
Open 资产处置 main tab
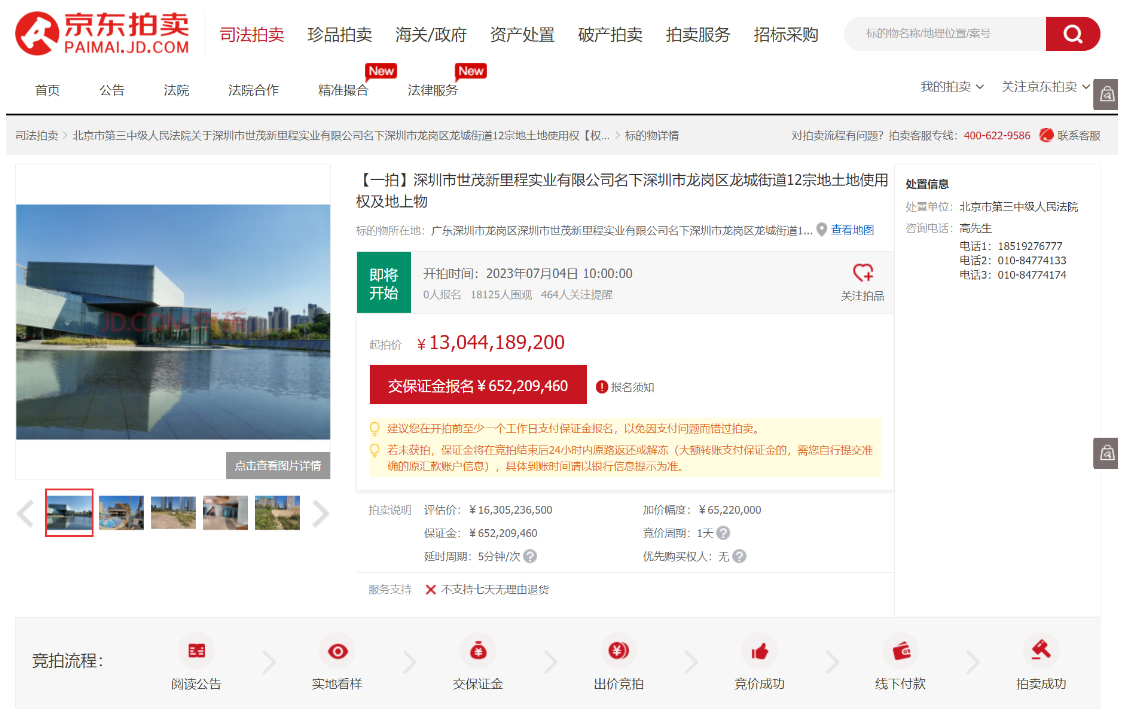point(522,34)
